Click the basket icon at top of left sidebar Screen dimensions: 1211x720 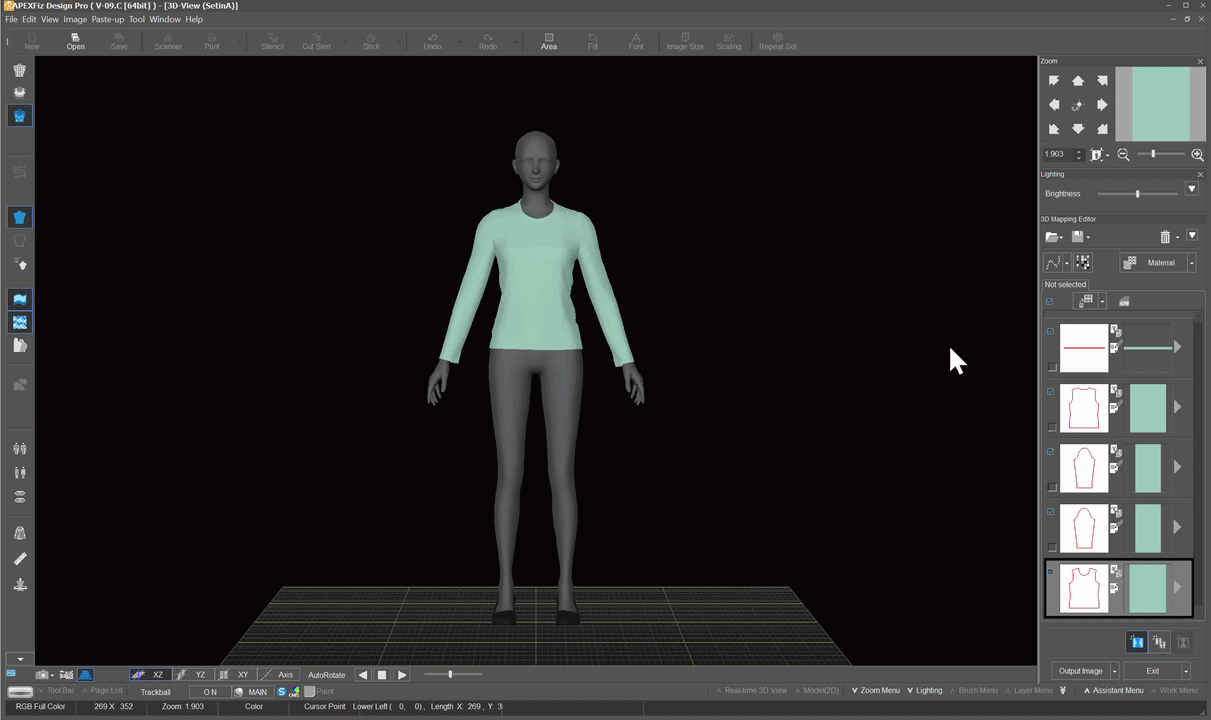19,70
